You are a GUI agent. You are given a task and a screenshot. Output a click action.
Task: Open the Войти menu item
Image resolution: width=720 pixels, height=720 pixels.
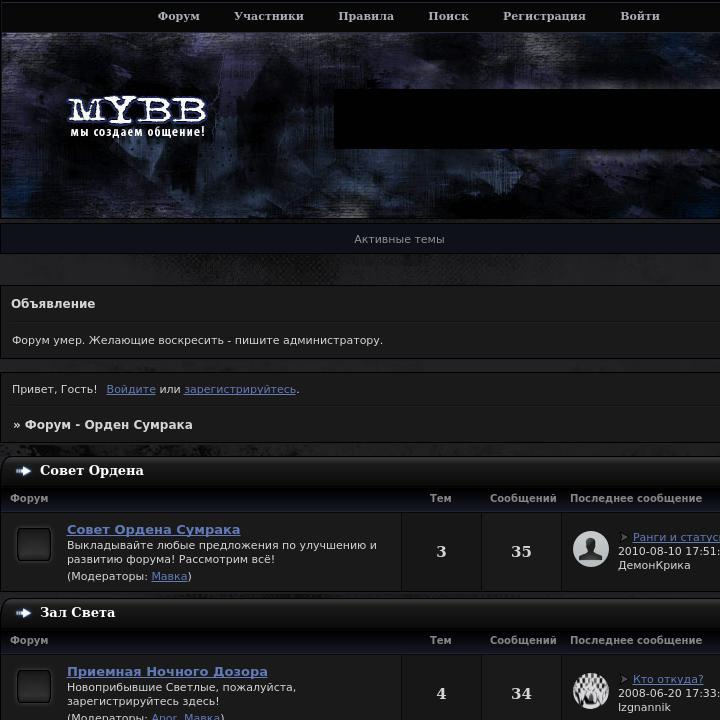pos(640,16)
